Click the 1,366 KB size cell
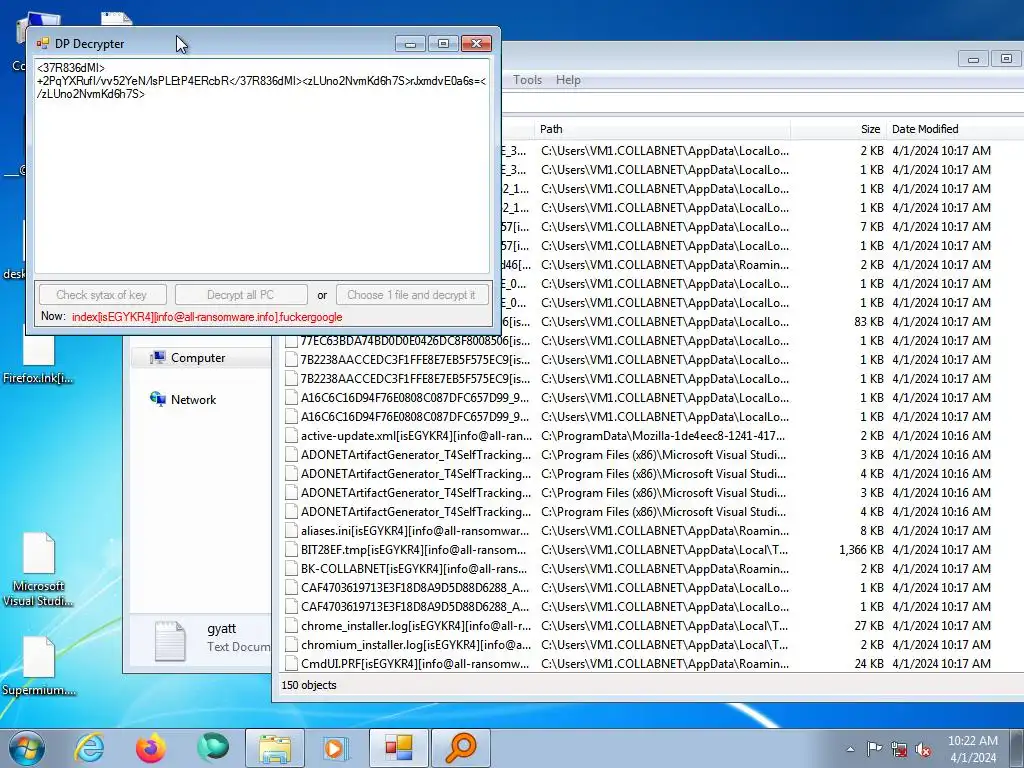Image resolution: width=1024 pixels, height=768 pixels. click(x=861, y=550)
